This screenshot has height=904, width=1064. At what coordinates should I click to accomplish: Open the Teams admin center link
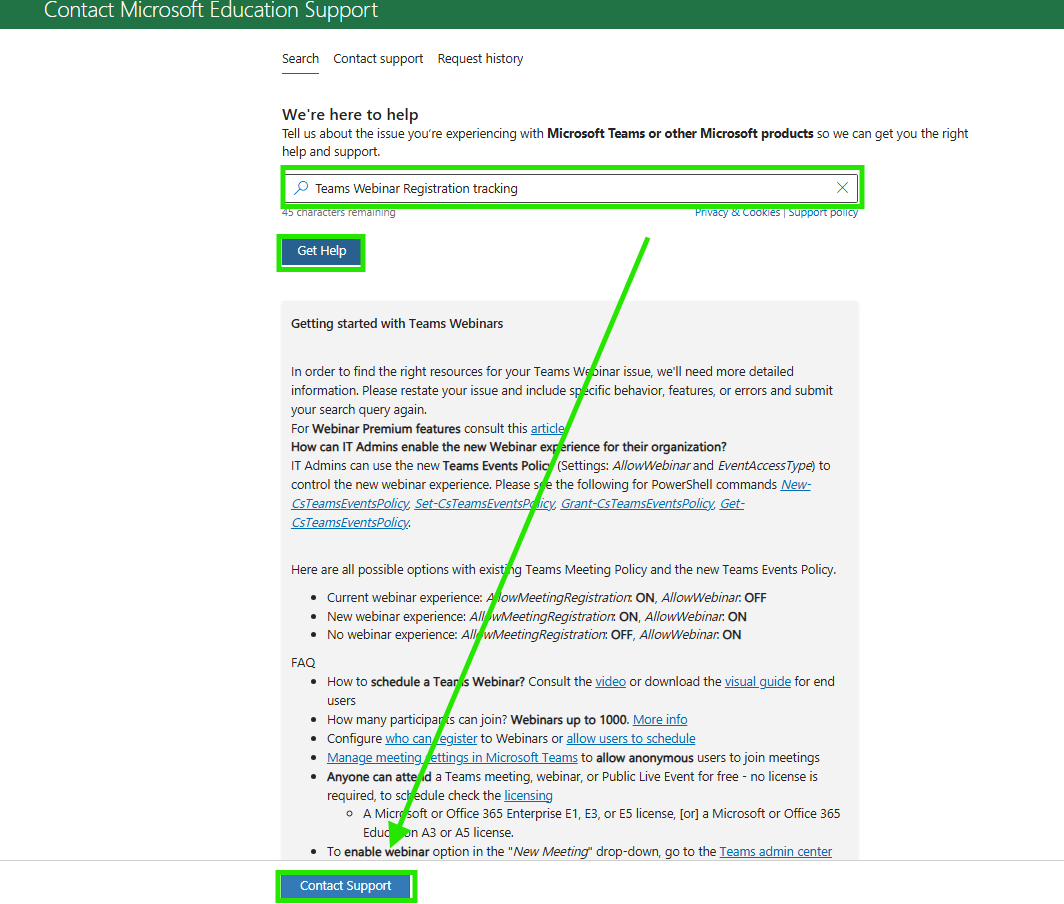[776, 852]
